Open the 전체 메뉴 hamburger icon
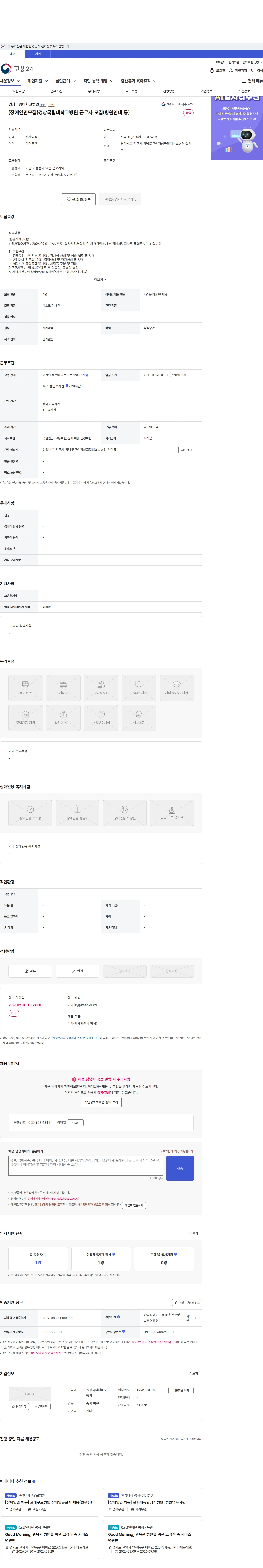This screenshot has width=263, height=1568. pos(244,81)
